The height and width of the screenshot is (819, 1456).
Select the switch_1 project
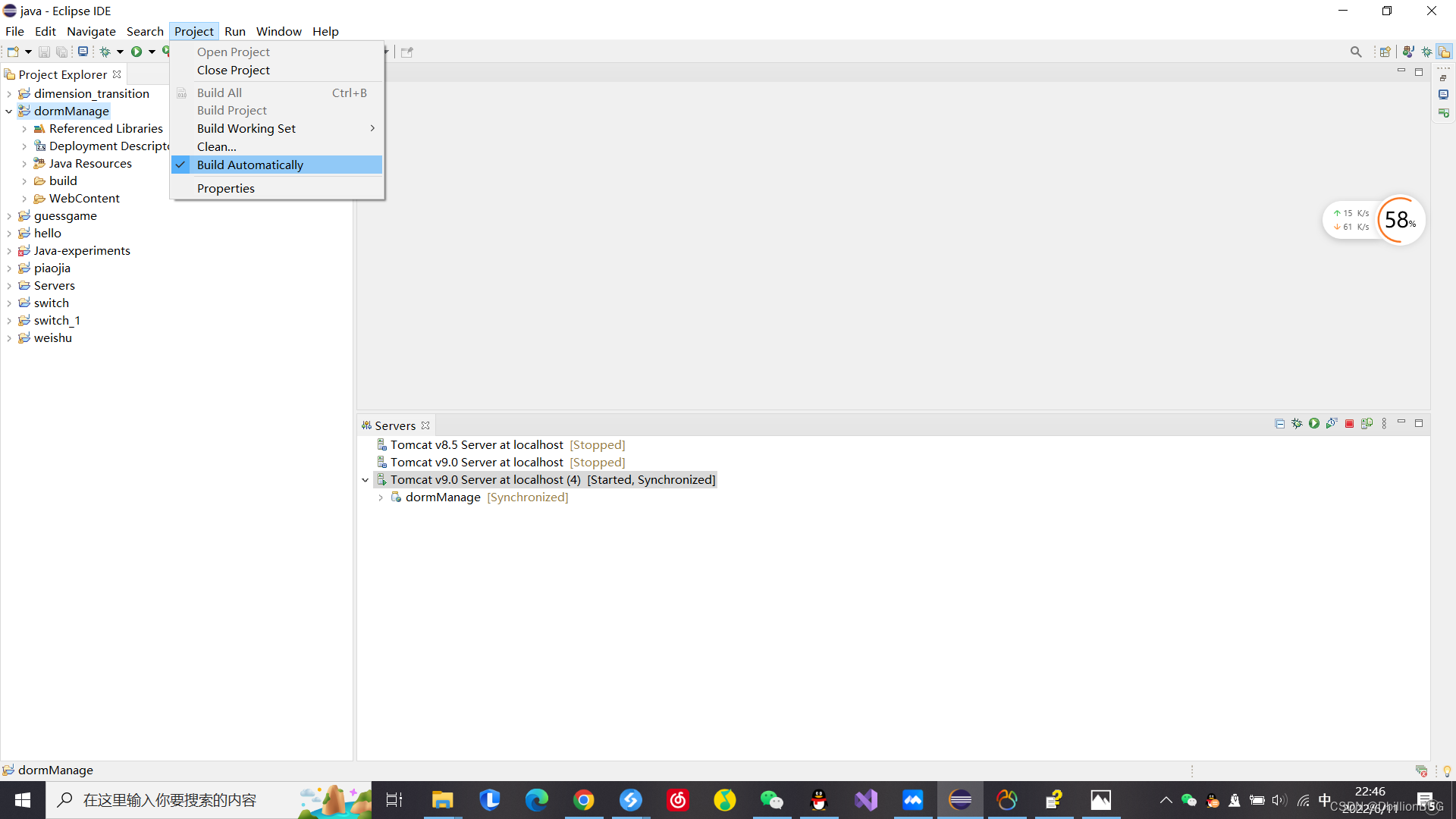(x=57, y=321)
